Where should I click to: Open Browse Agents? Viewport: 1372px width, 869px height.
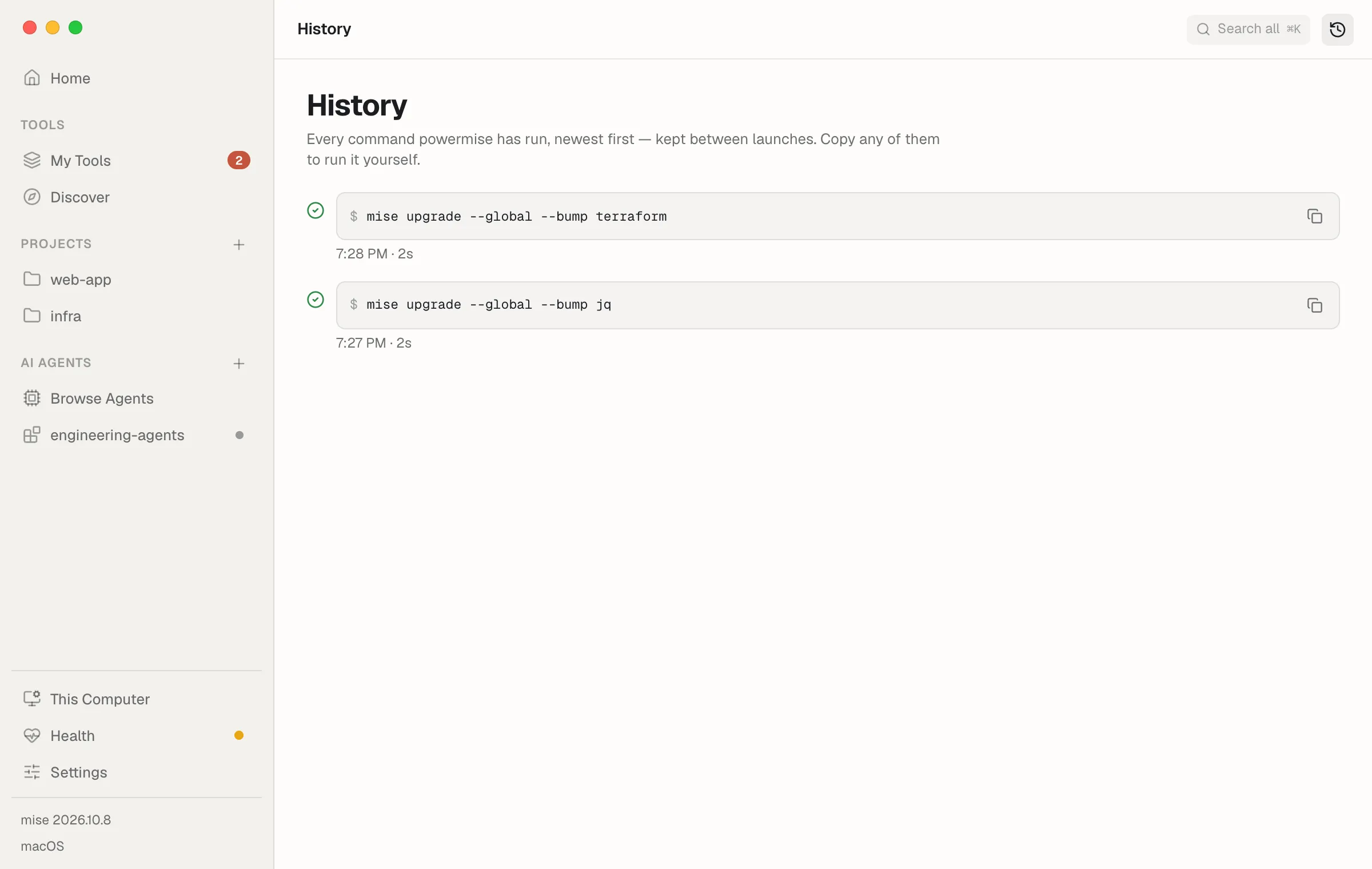pos(136,398)
